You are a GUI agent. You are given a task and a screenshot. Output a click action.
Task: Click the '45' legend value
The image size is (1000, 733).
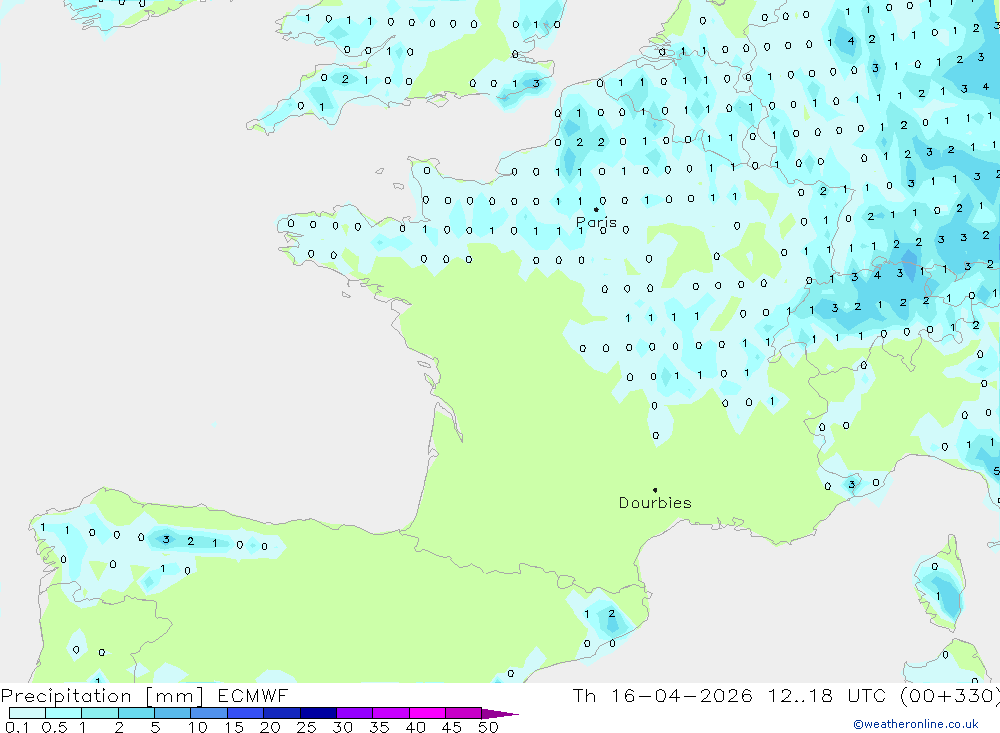[452, 727]
